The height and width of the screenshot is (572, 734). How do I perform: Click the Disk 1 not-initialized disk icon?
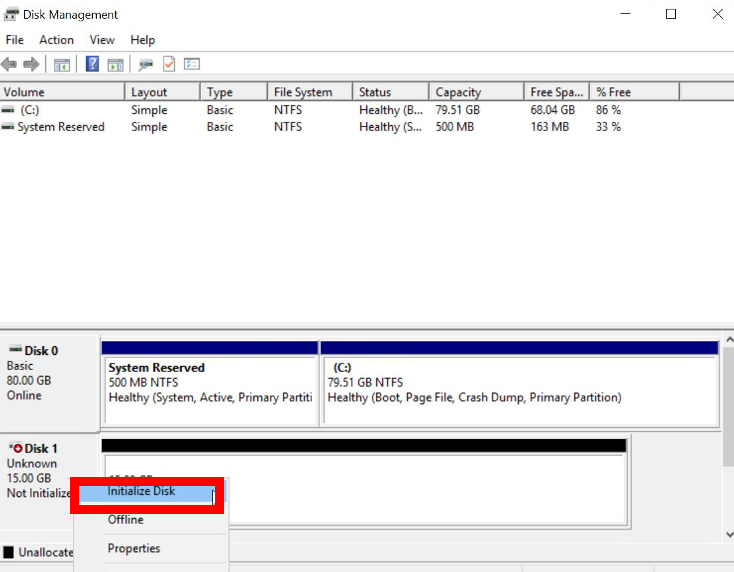click(17, 449)
